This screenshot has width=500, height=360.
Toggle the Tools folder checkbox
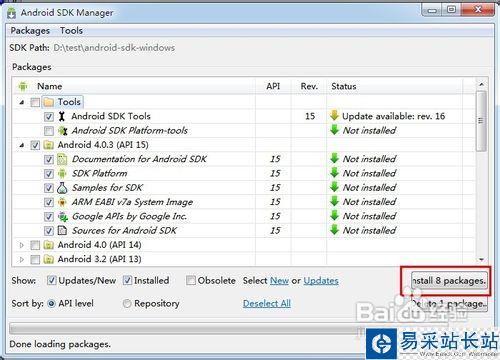[35, 102]
